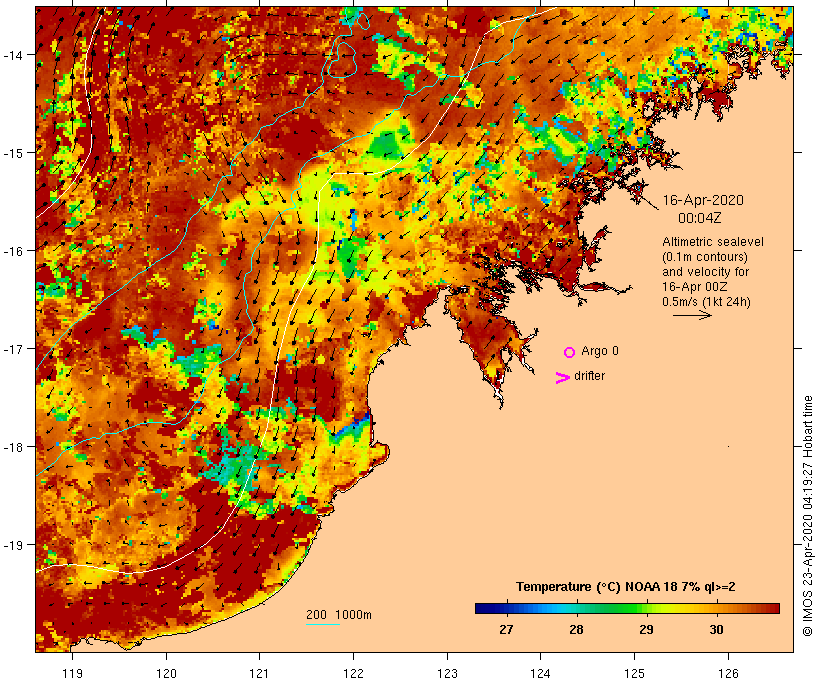Click the latitude axis label -18
Viewport: 820px width, 680px height.
tap(13, 447)
